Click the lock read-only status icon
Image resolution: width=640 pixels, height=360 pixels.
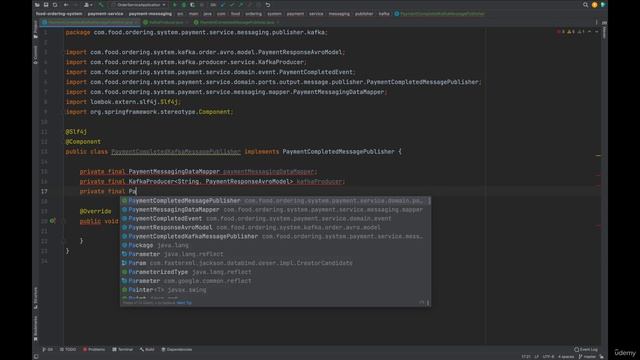[x=602, y=357]
